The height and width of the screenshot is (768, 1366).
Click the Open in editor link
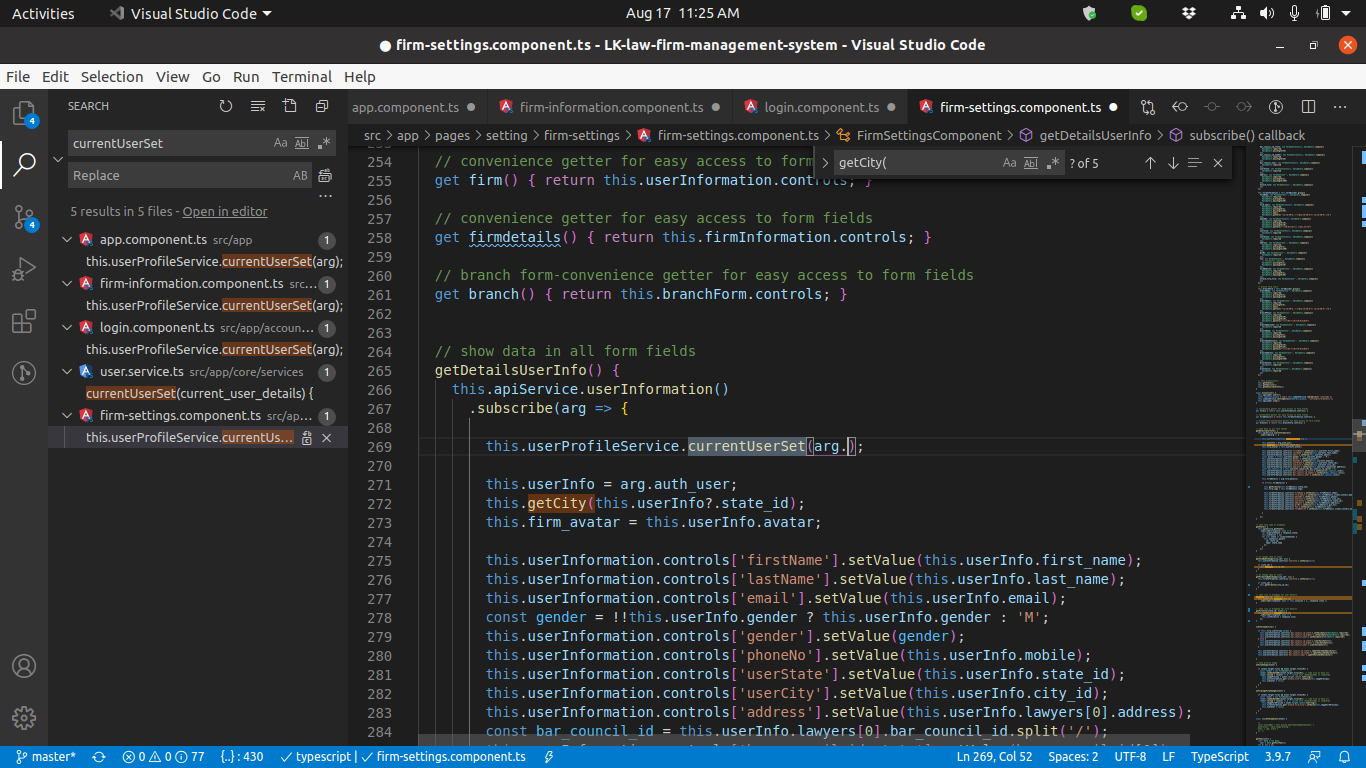(225, 212)
